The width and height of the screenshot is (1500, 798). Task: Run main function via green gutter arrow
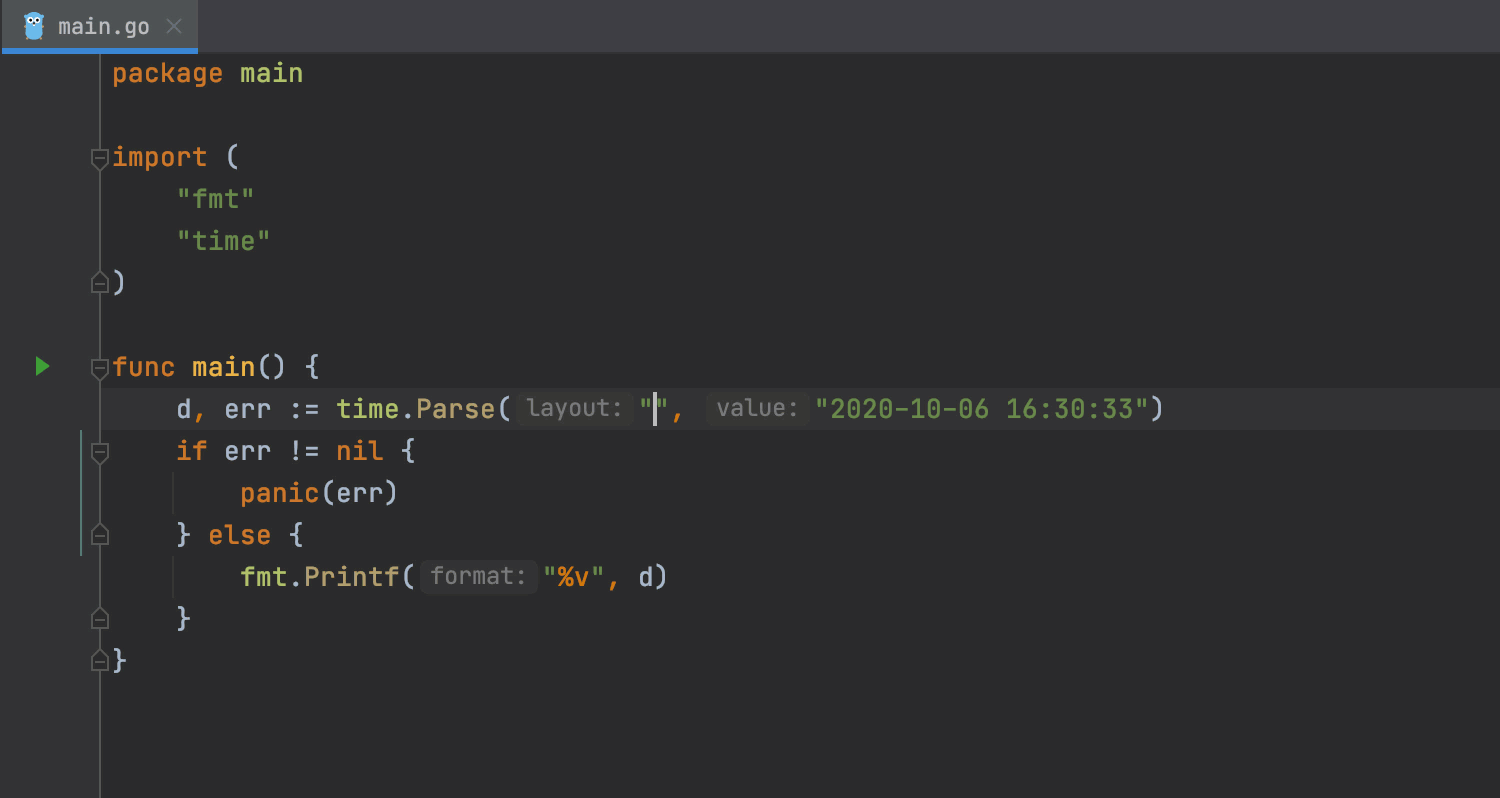click(x=42, y=367)
